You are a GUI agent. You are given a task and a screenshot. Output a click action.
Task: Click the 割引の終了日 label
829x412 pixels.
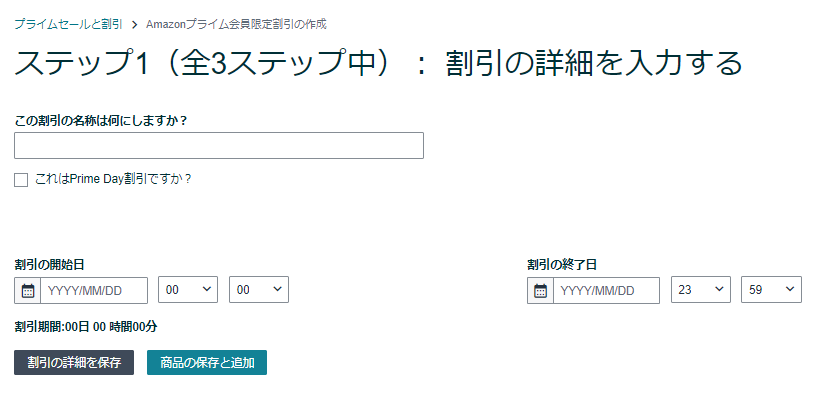point(561,265)
